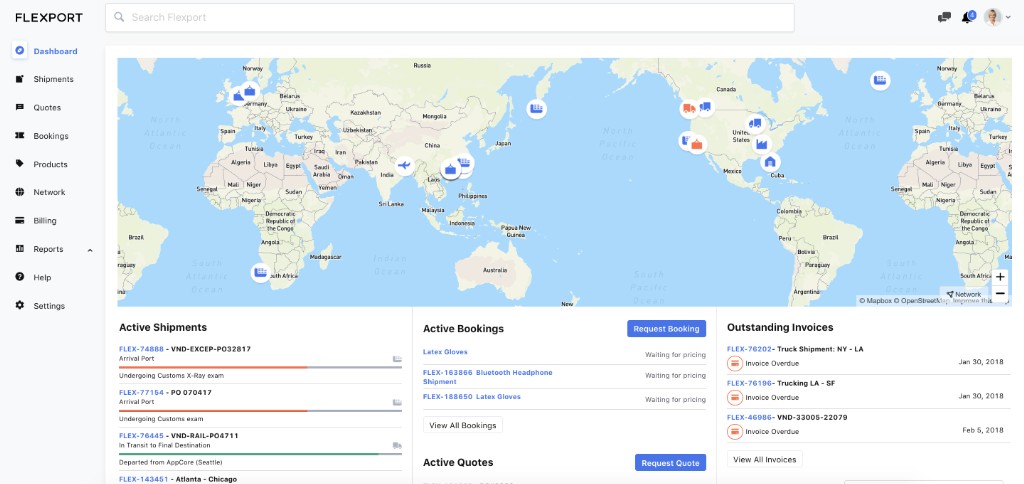View notifications via bell icon

[x=968, y=17]
